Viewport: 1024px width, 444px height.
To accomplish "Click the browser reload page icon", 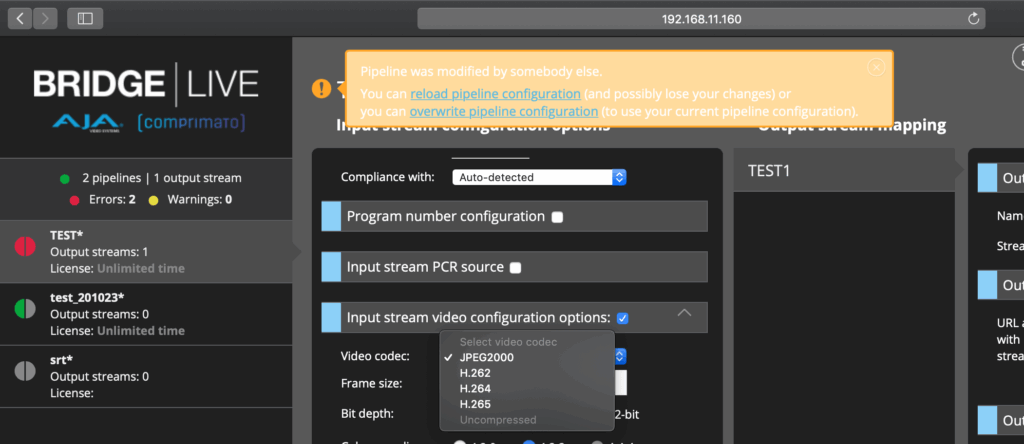I will pyautogui.click(x=973, y=18).
